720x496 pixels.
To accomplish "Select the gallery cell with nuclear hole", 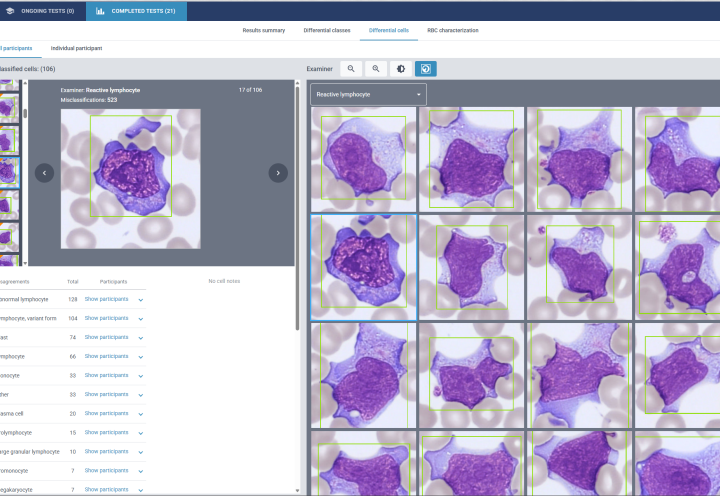I will [677, 267].
